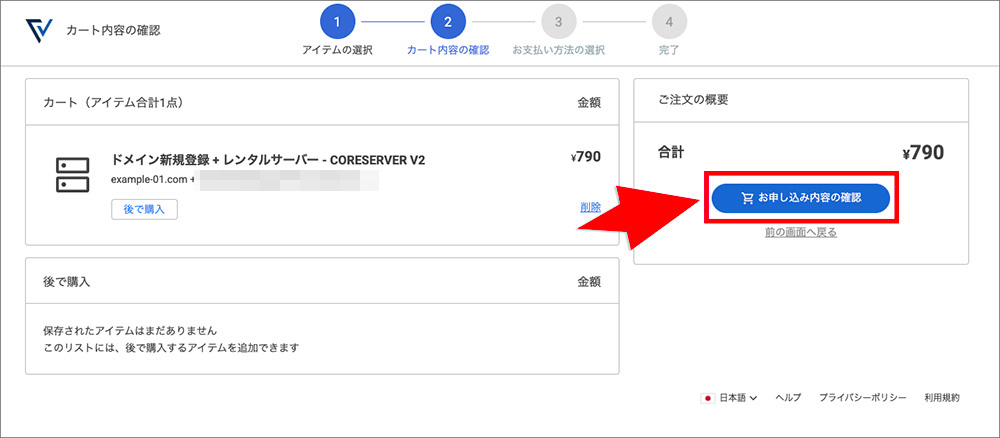Click このリストには、後で購入するアイテムを追加できます text

pyautogui.click(x=171, y=349)
